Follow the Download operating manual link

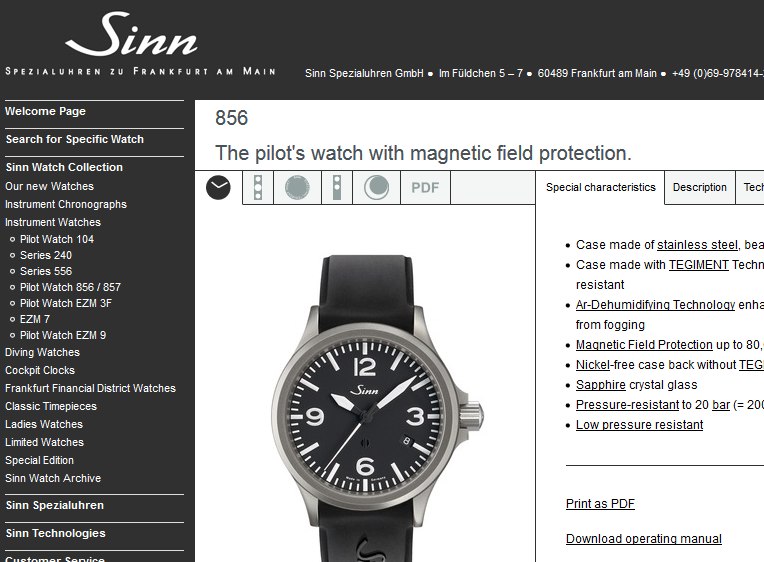click(x=644, y=539)
